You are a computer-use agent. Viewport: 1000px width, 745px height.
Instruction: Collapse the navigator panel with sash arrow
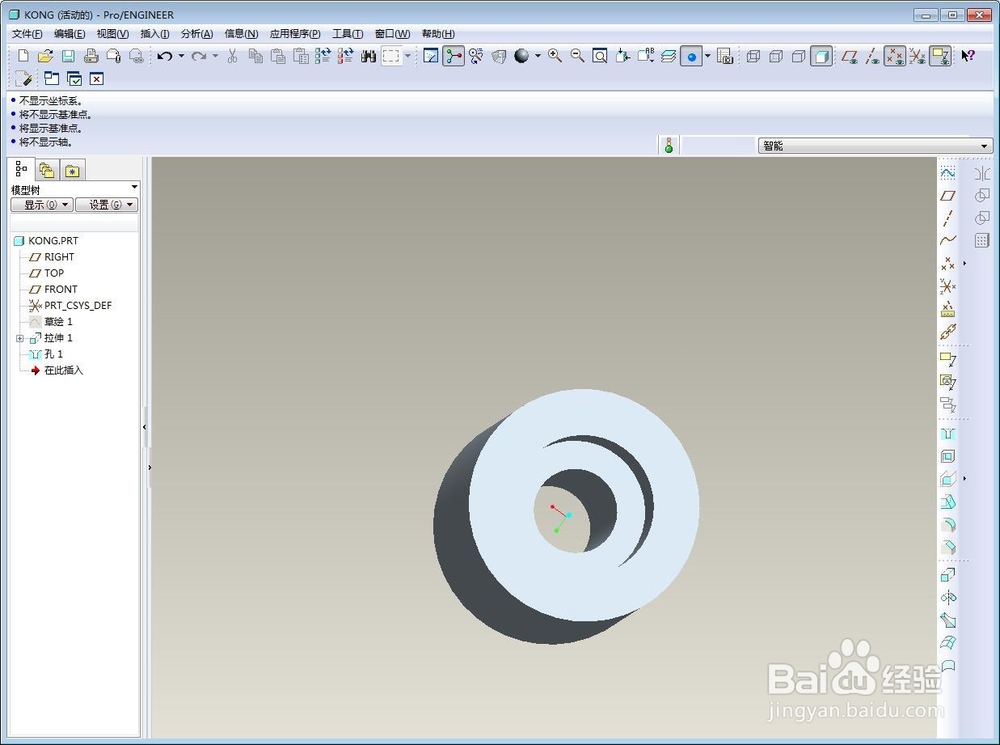145,427
